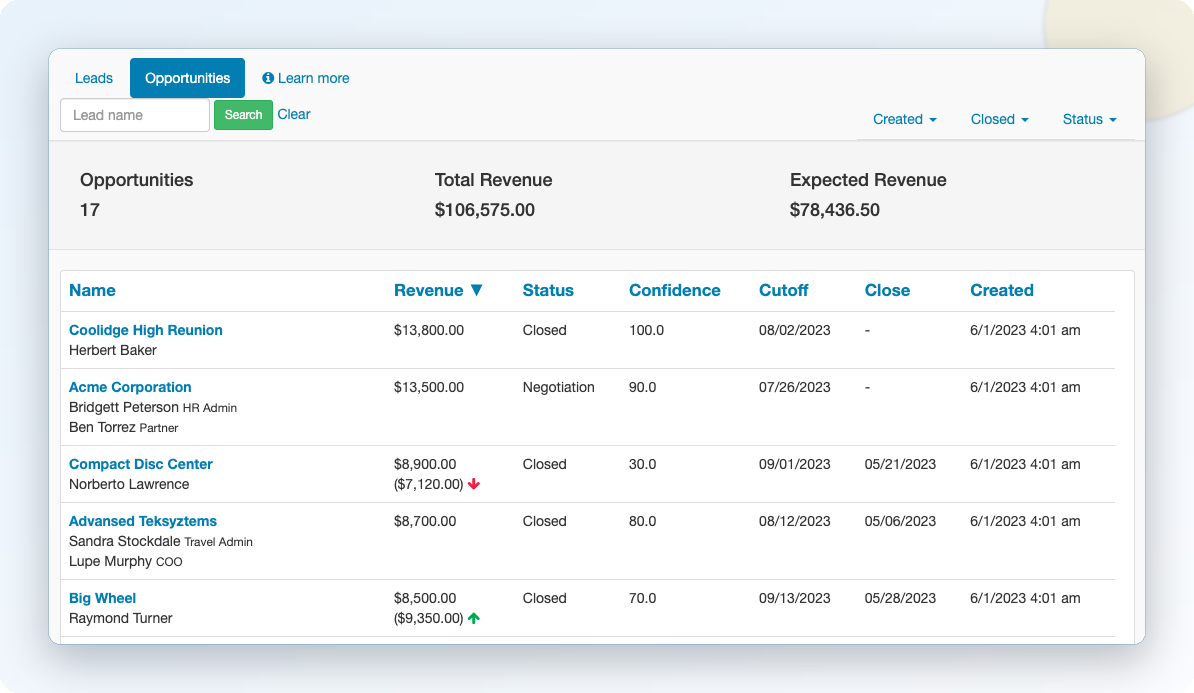This screenshot has height=693, width=1194.
Task: Click the contact Bridgett Peterson HR Admin
Action: [153, 407]
